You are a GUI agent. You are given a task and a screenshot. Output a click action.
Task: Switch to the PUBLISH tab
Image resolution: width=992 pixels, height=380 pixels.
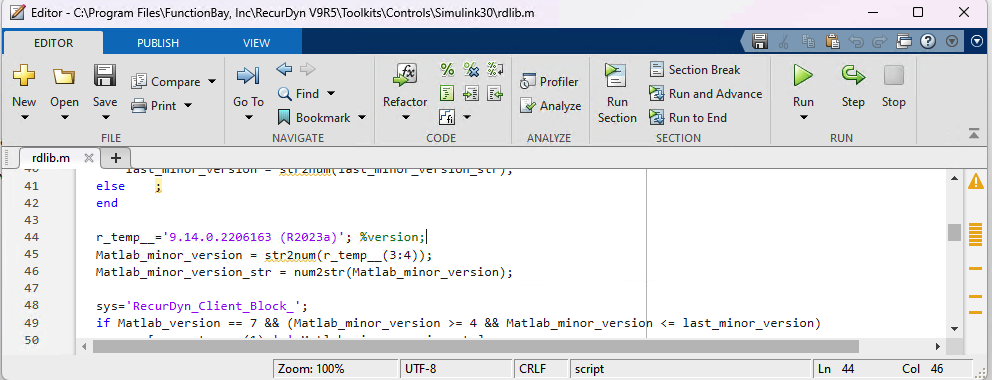158,43
